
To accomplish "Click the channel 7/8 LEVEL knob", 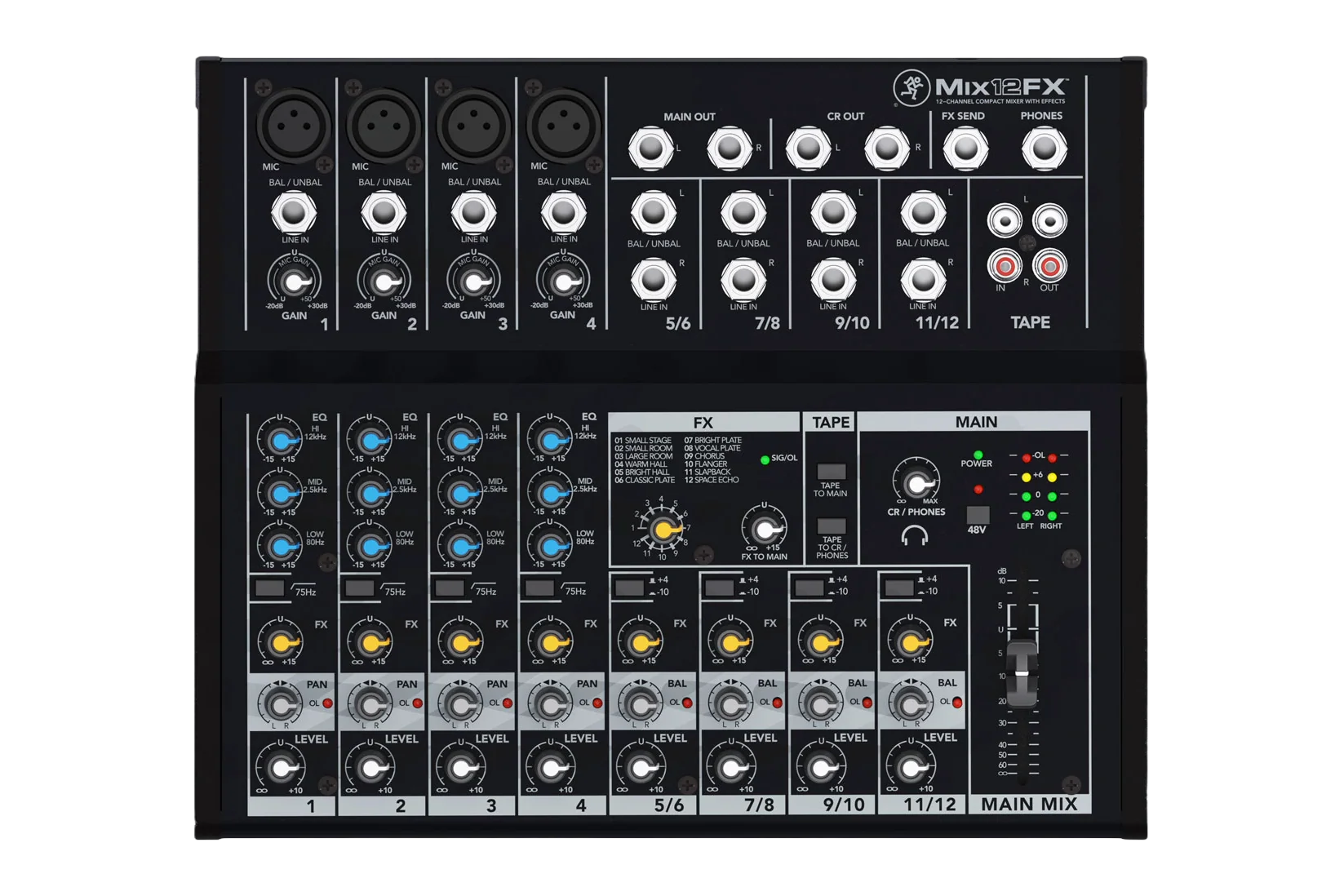I will (x=732, y=767).
